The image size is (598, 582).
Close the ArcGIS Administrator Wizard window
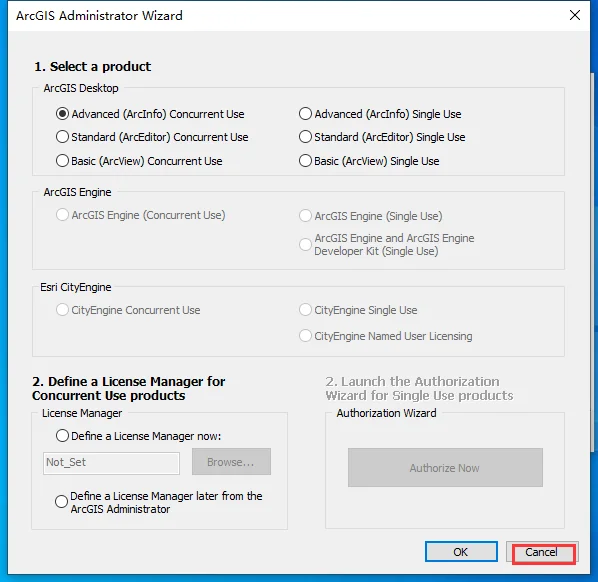(x=575, y=15)
